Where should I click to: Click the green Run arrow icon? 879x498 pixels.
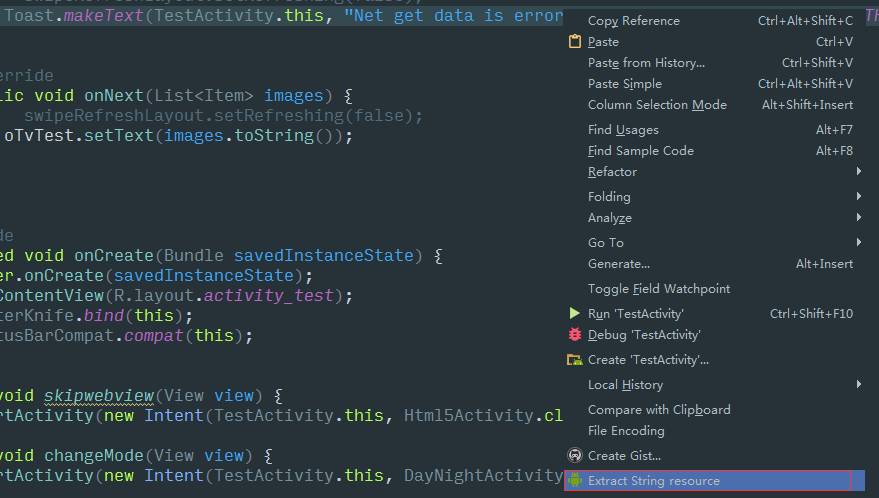click(575, 313)
